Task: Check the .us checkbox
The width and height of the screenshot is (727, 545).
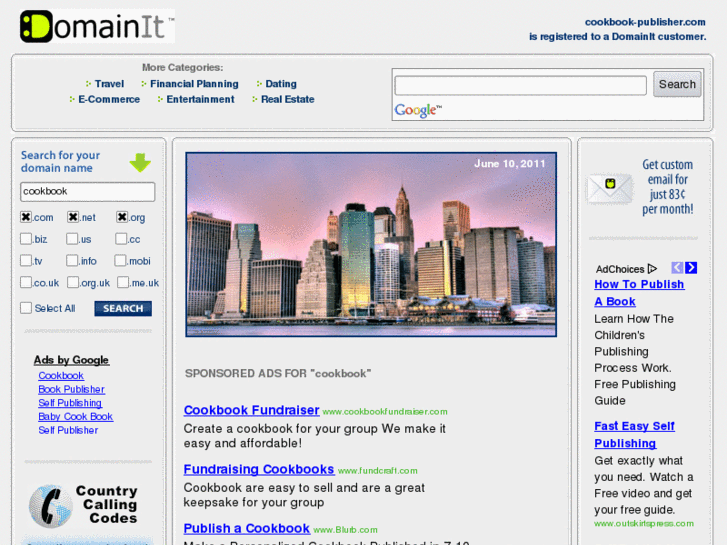Action: coord(72,238)
